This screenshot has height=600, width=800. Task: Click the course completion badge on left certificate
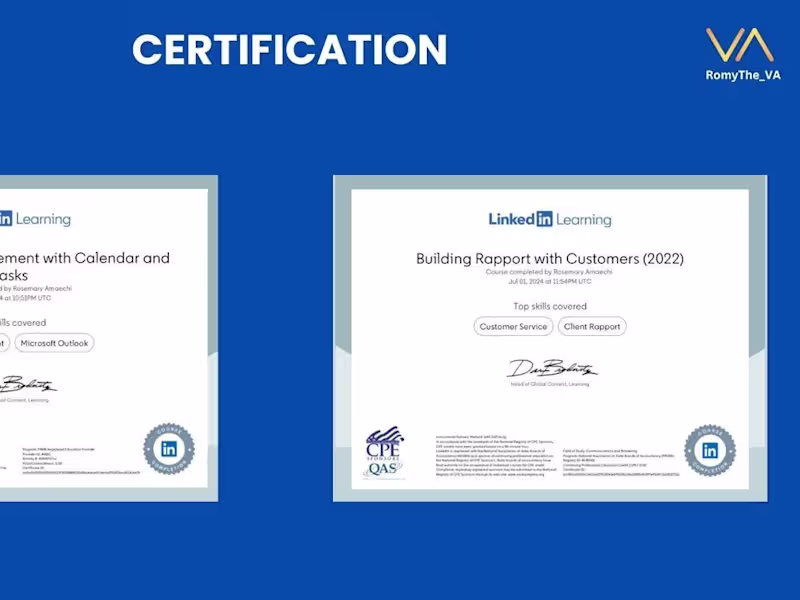(169, 449)
